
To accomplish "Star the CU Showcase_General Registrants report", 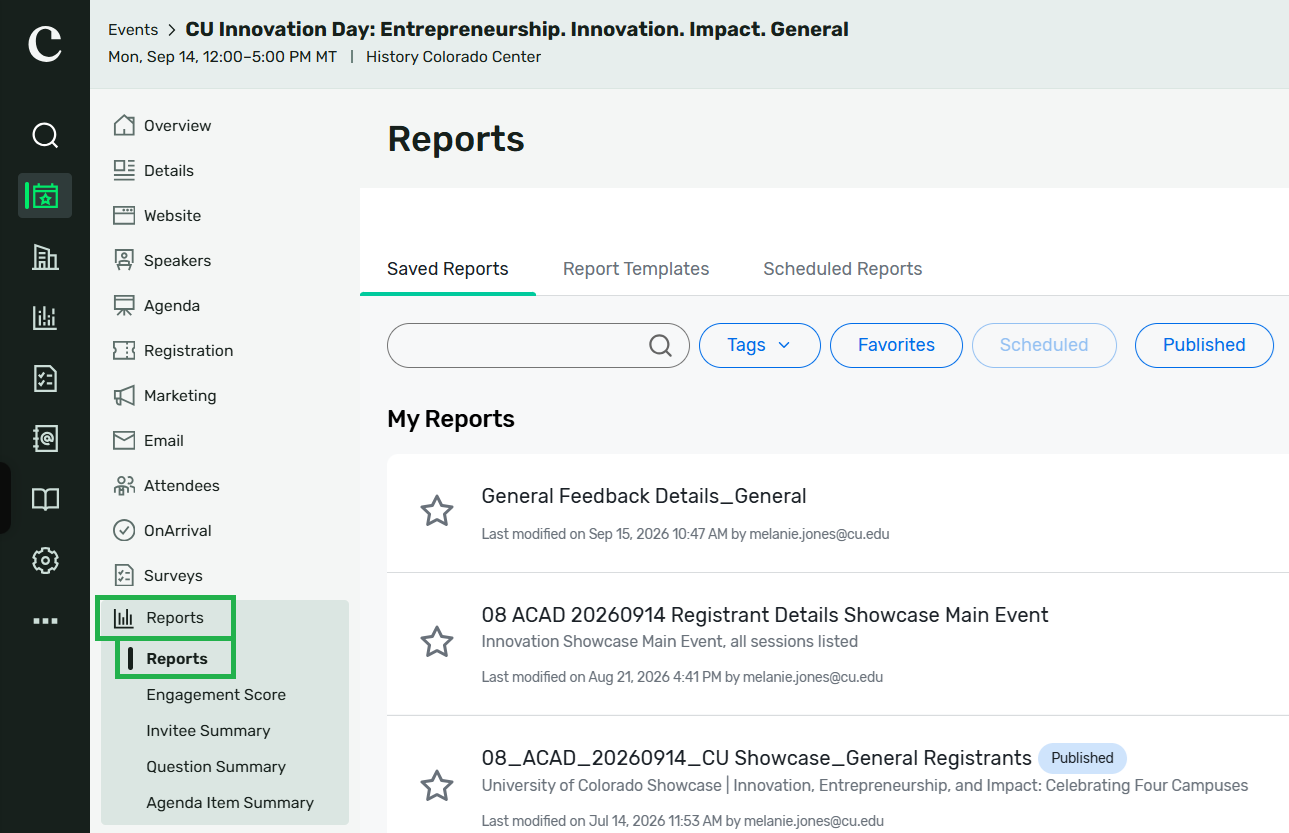I will [437, 785].
